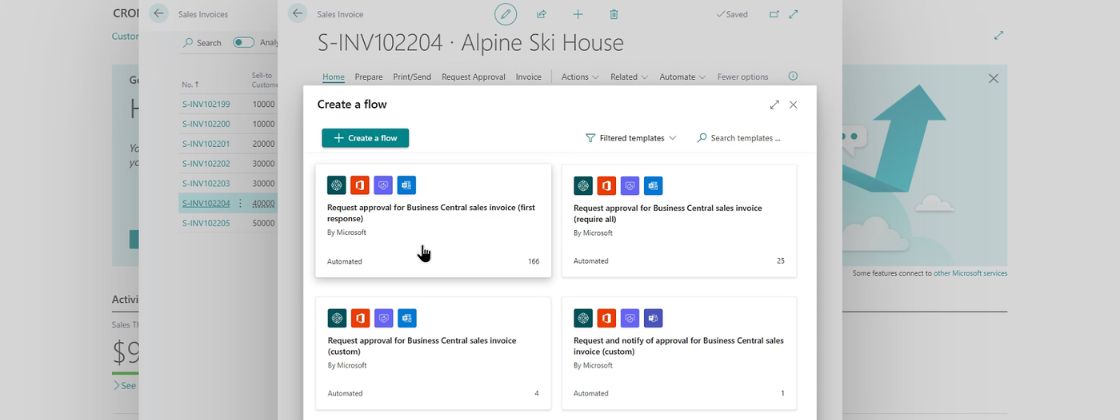Expand the Actions menu

[579, 76]
